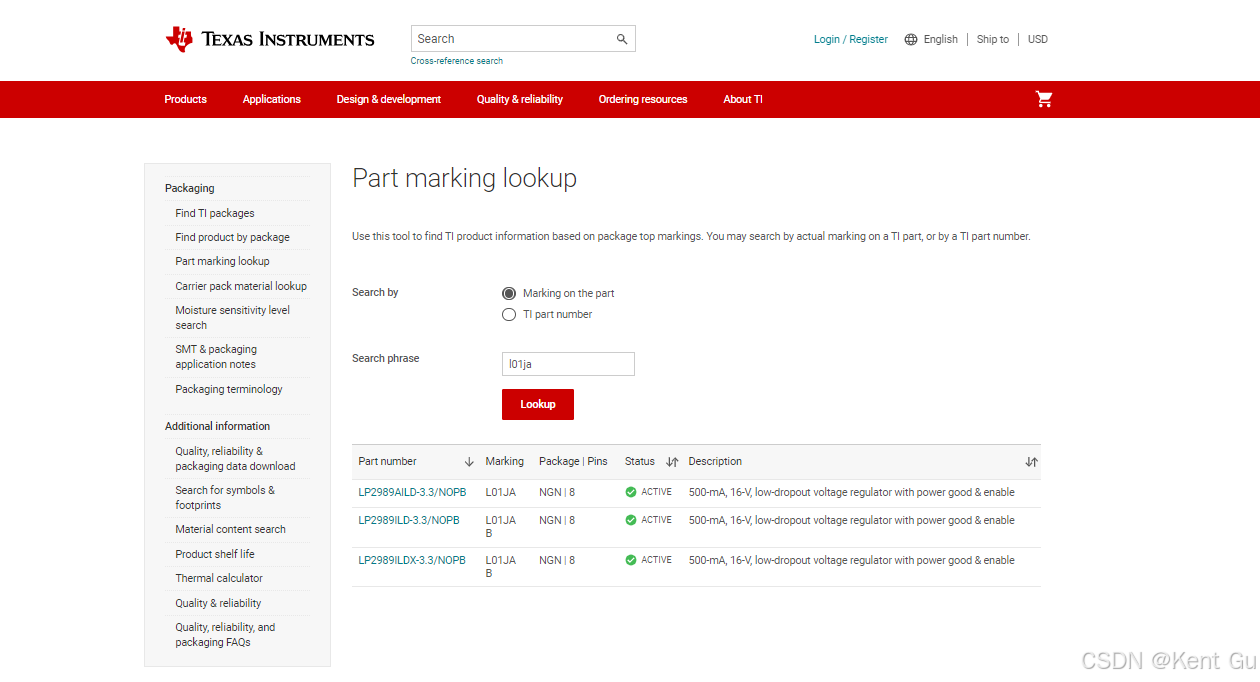Select TI part number radio

pos(509,314)
